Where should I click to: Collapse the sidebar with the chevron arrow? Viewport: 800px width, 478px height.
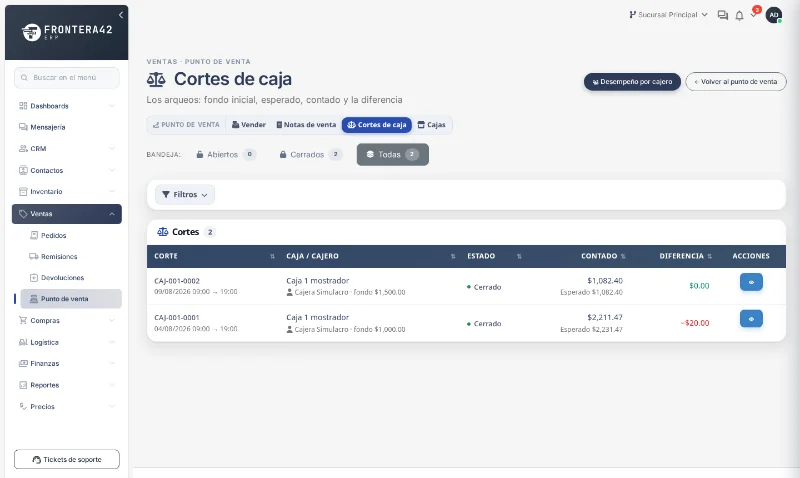coord(121,15)
